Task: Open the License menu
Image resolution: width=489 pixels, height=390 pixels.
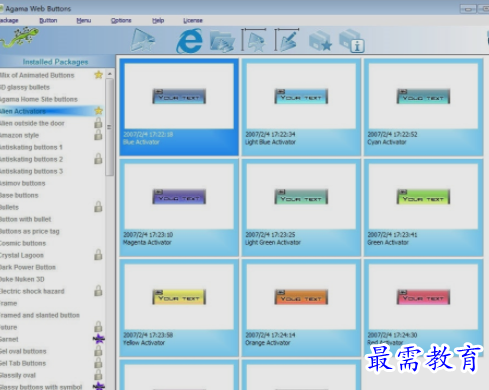Action: click(x=193, y=20)
